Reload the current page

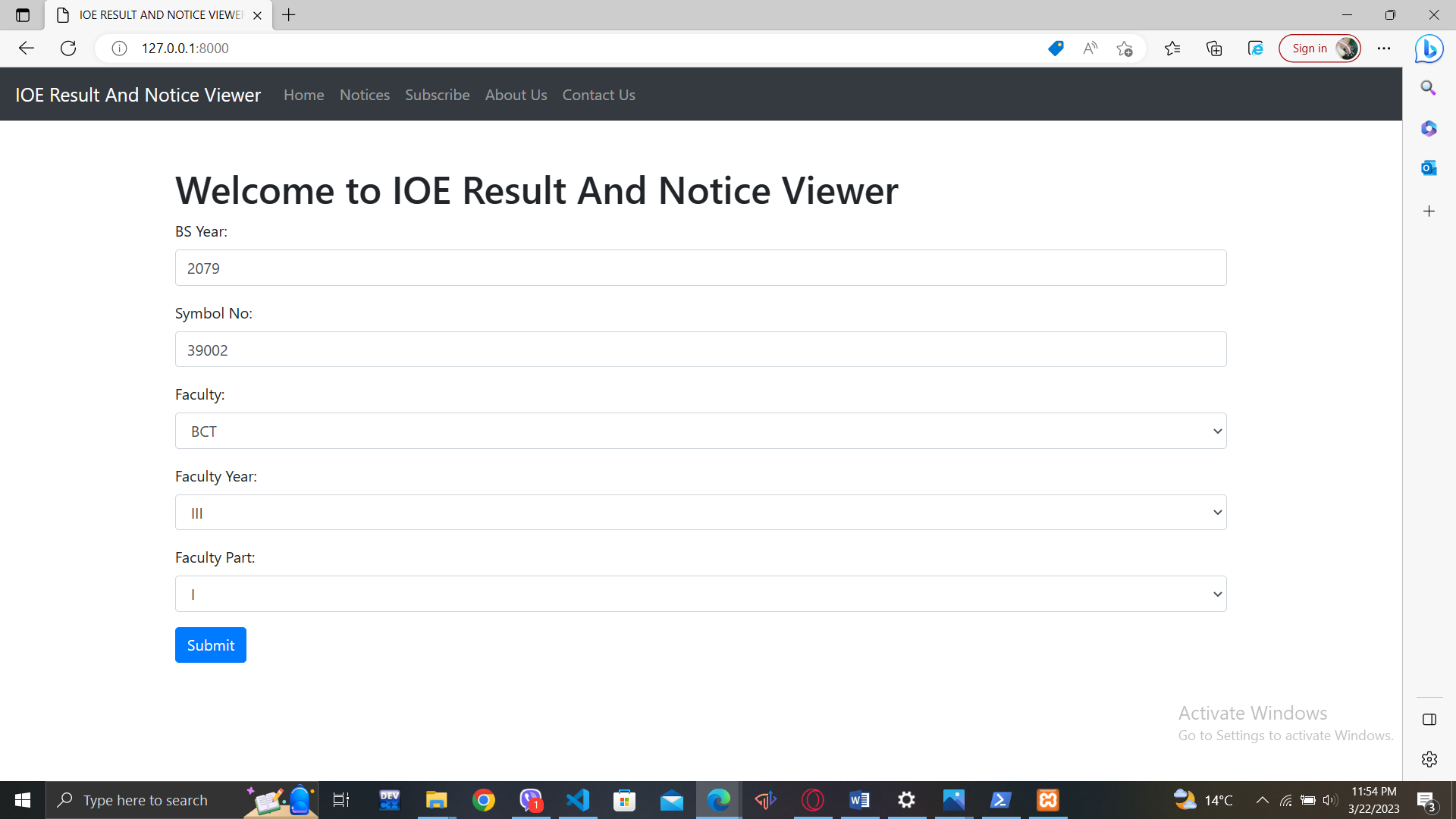[68, 48]
